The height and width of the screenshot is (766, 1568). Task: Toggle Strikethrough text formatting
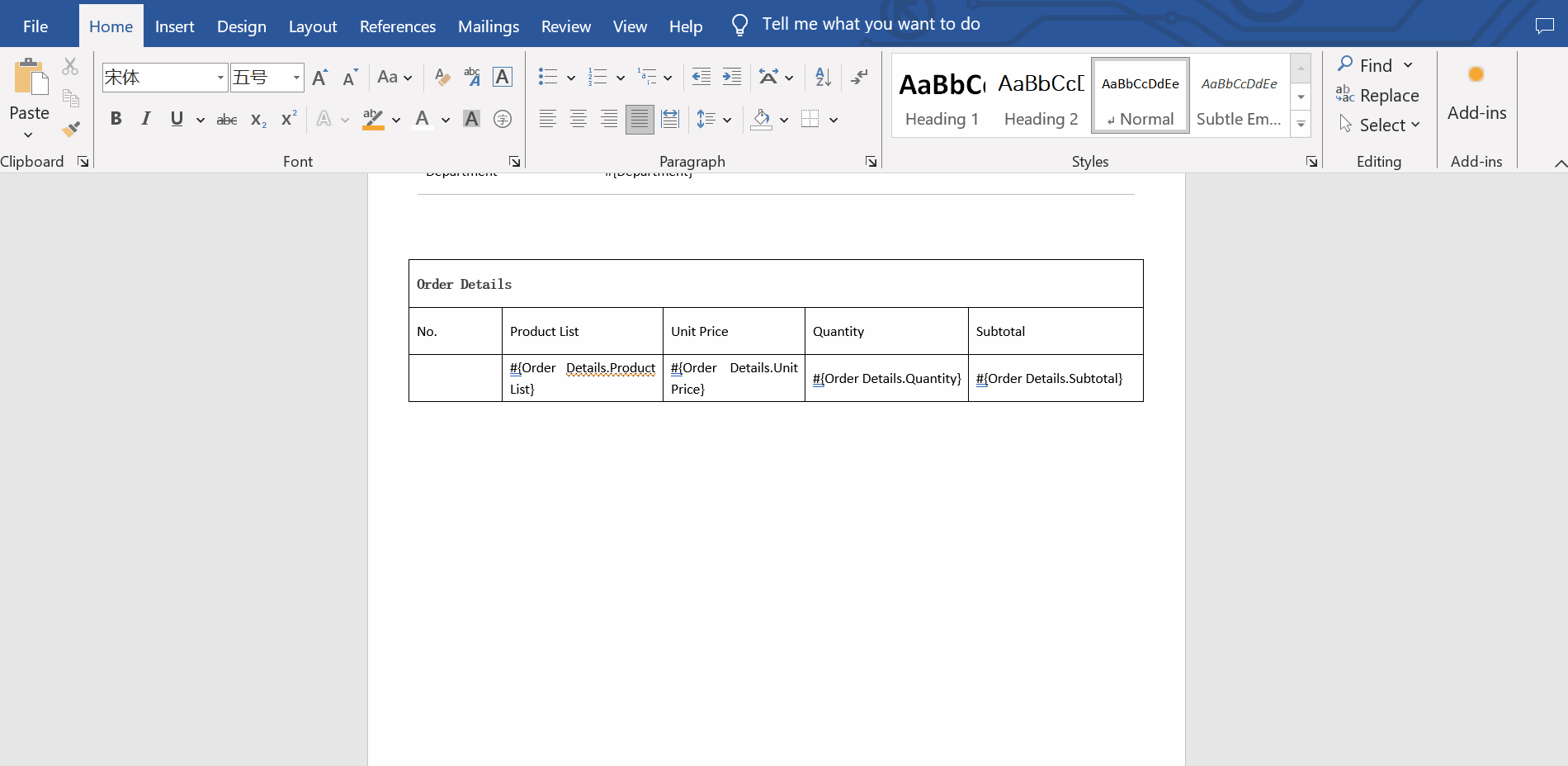226,120
